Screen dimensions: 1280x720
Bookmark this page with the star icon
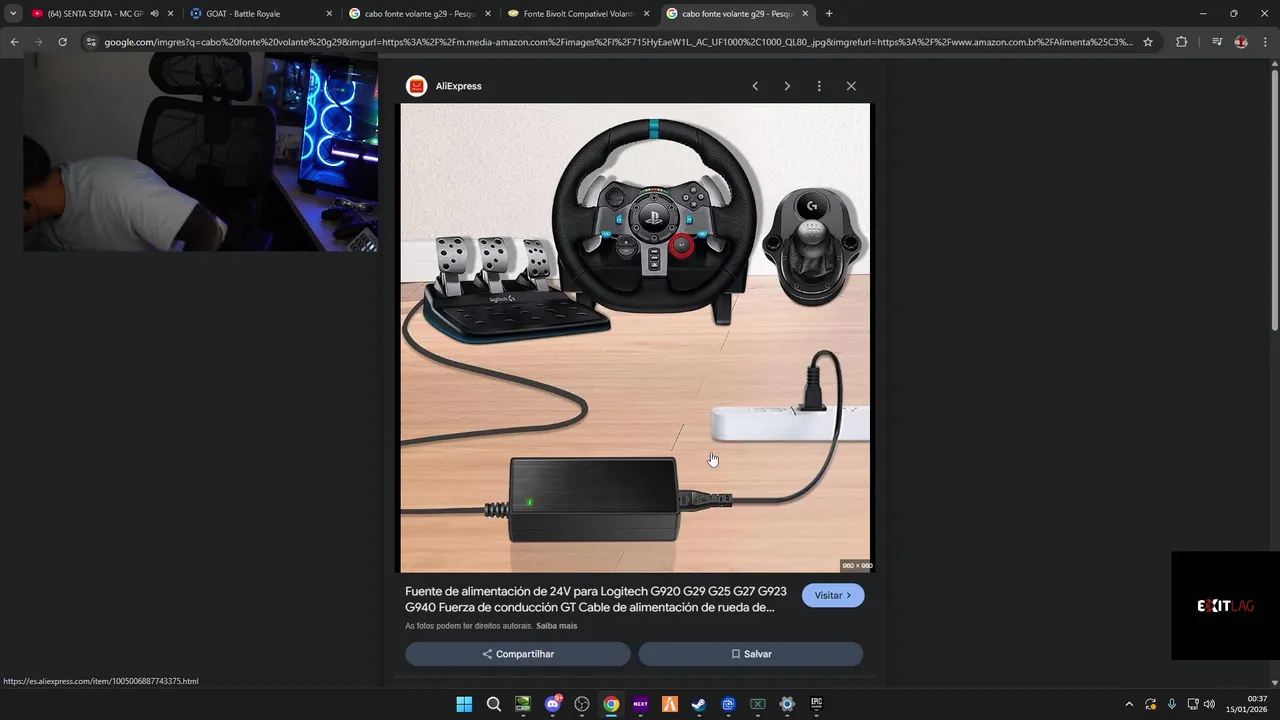[1148, 42]
